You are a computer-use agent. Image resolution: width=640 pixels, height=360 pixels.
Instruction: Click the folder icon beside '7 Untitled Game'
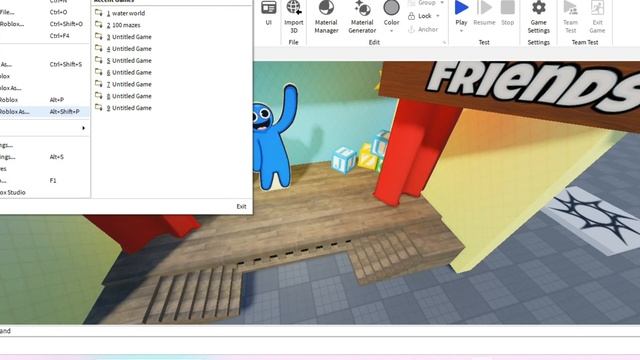[x=99, y=84]
